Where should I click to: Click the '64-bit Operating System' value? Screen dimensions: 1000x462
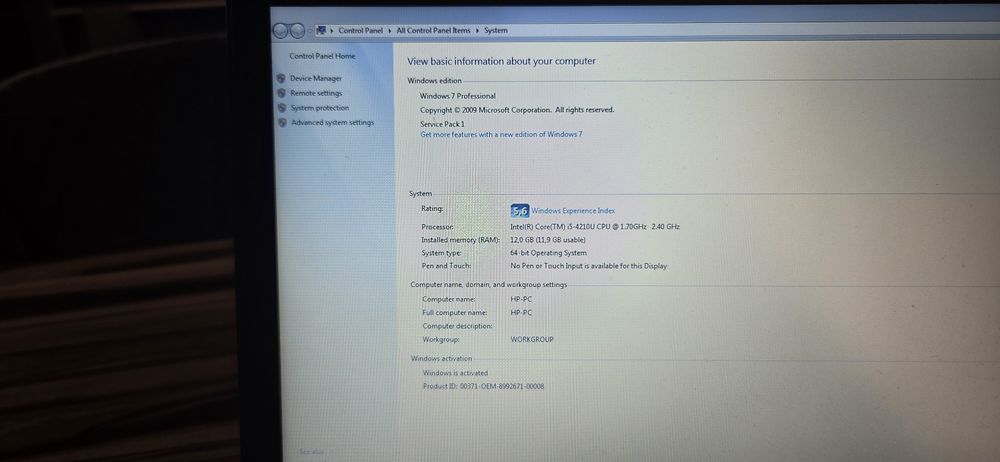548,253
